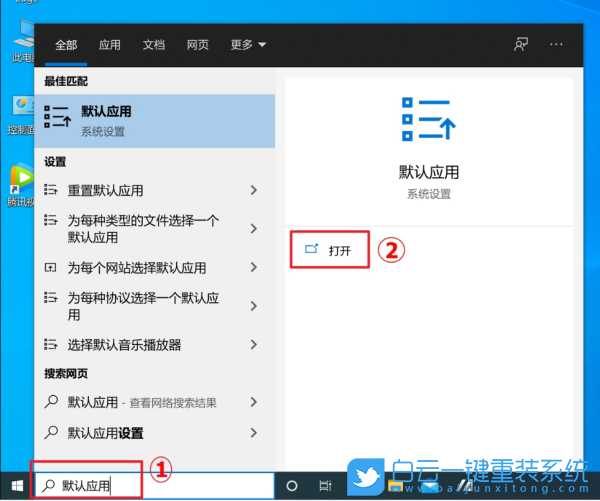Click icon beside 为每个网站选择默认应用
The image size is (600, 501).
pyautogui.click(x=51, y=267)
